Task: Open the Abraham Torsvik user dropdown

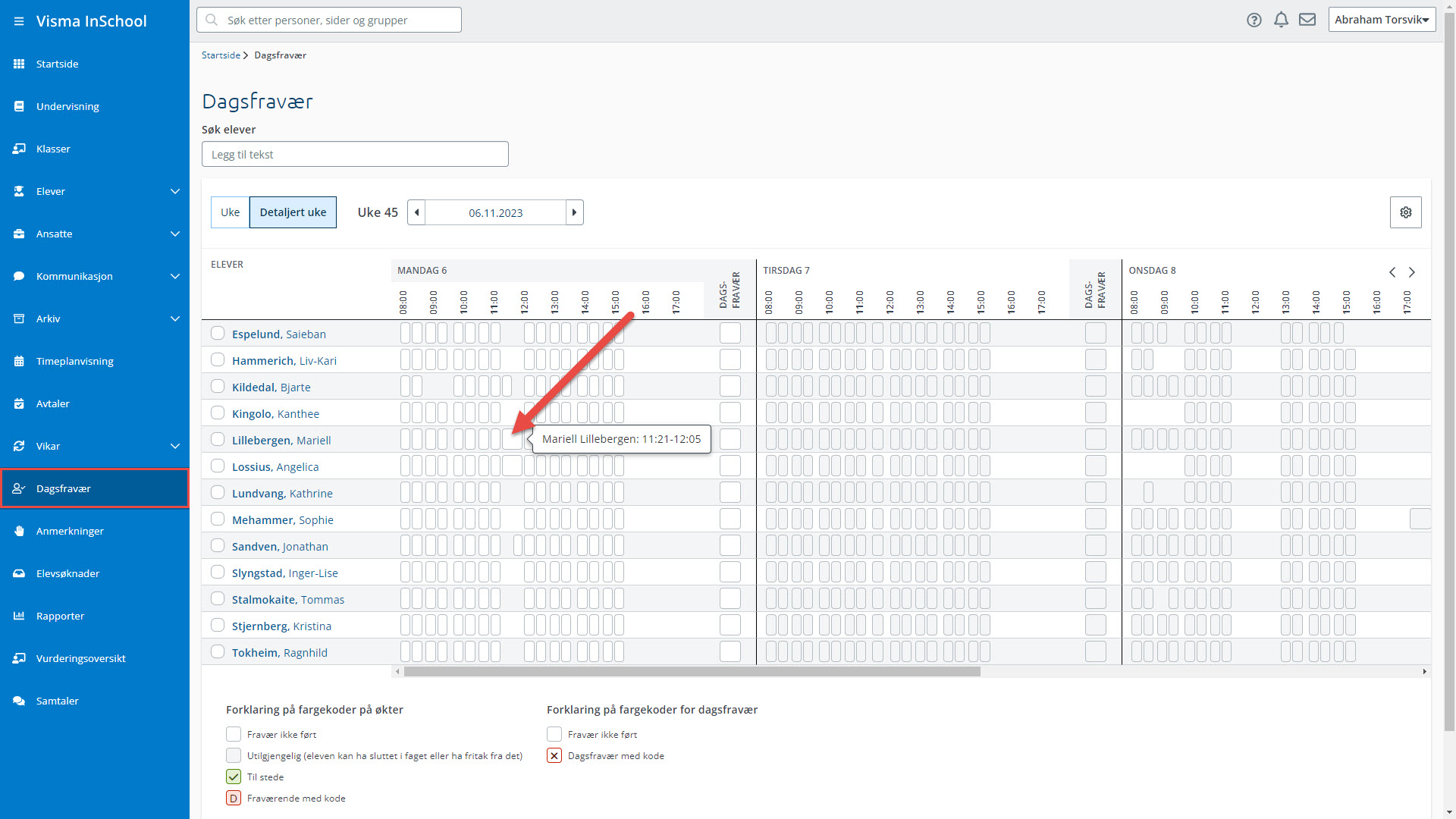Action: coord(1382,20)
